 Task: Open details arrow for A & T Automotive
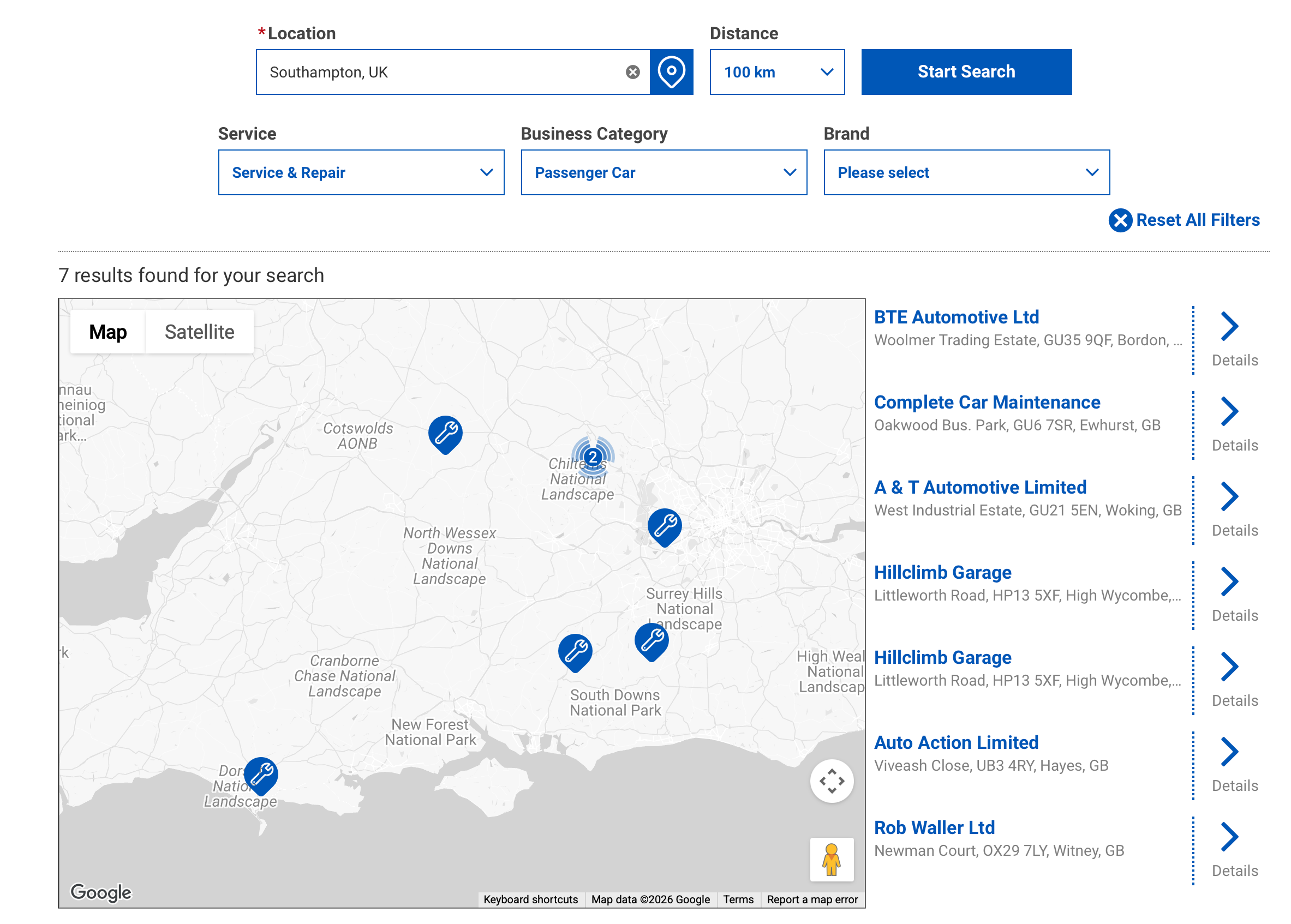pos(1229,497)
